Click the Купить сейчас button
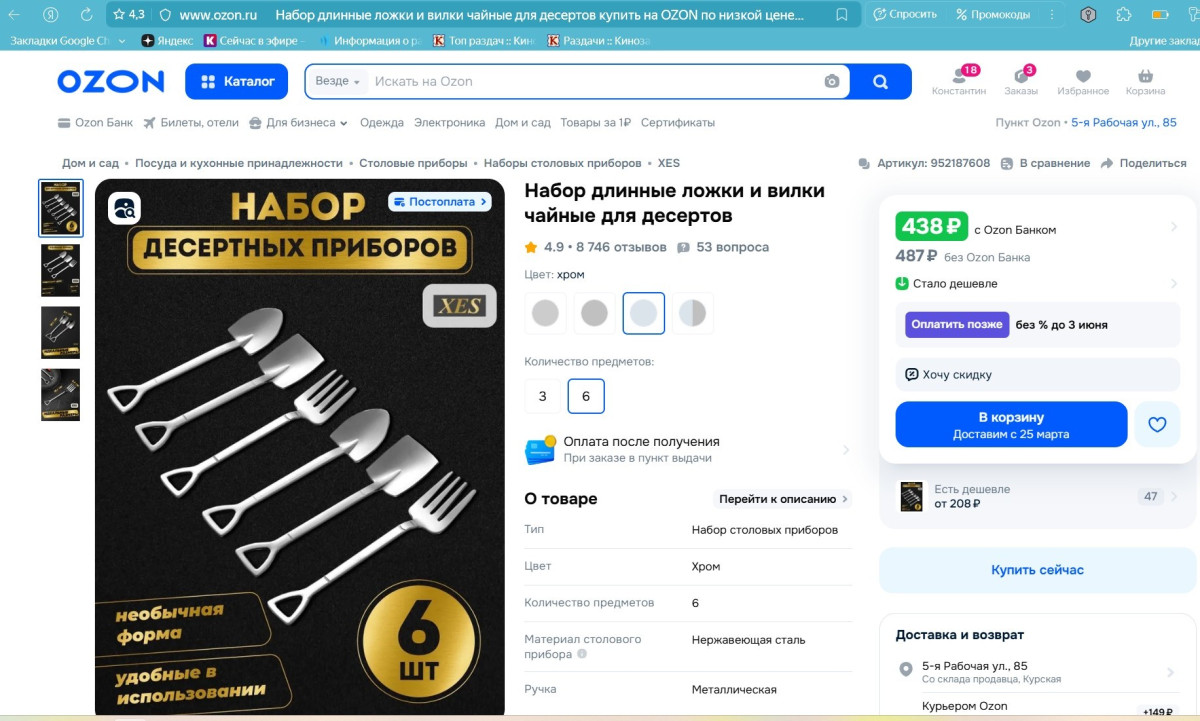The height and width of the screenshot is (721, 1200). (x=1037, y=570)
